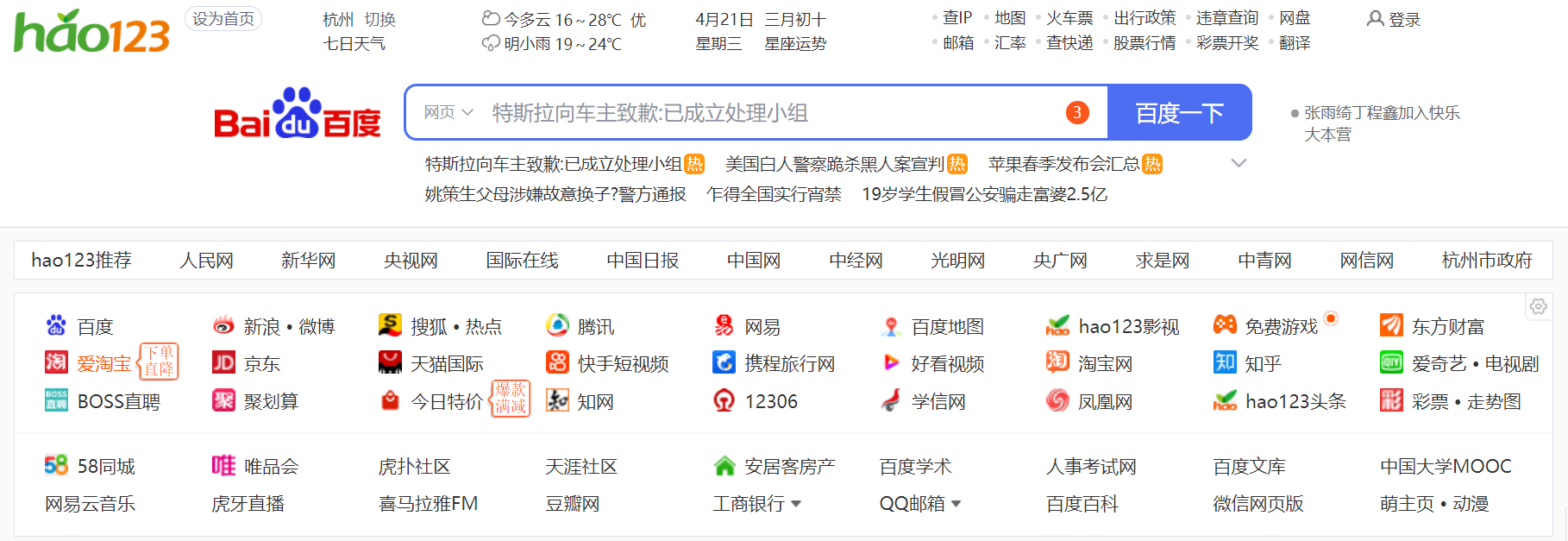Open 中国大学MOOC link
The width and height of the screenshot is (1568, 541).
(x=1446, y=466)
